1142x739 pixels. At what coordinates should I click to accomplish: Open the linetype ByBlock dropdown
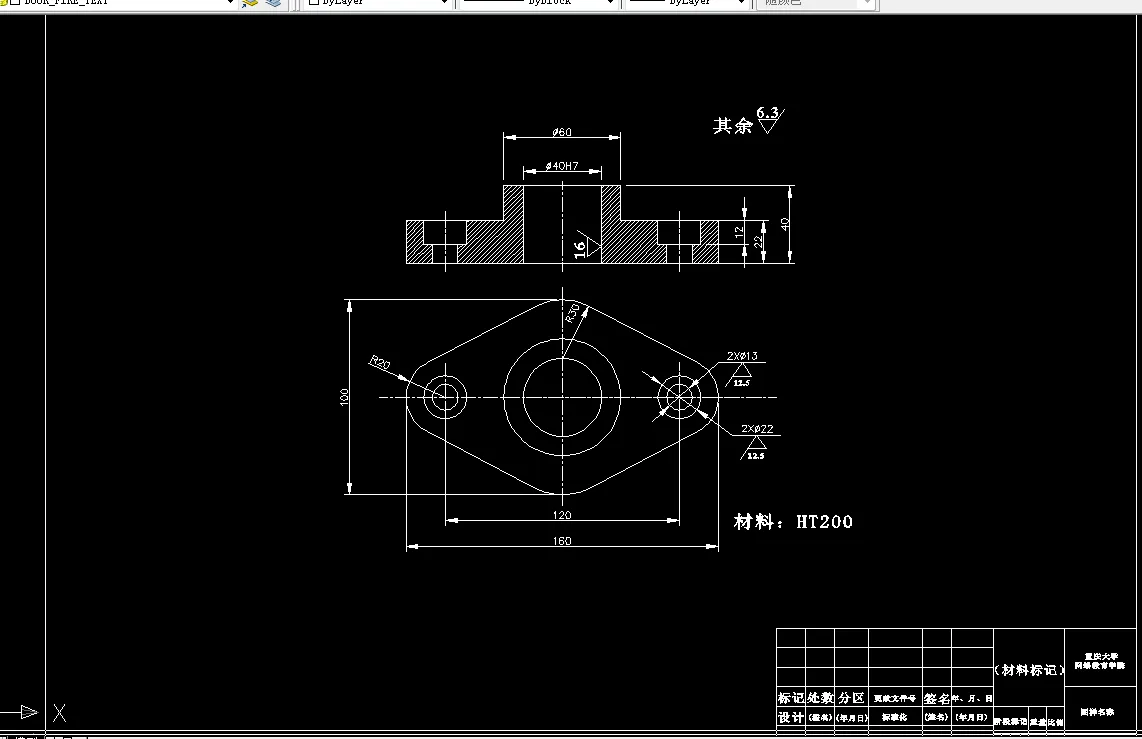[609, 4]
